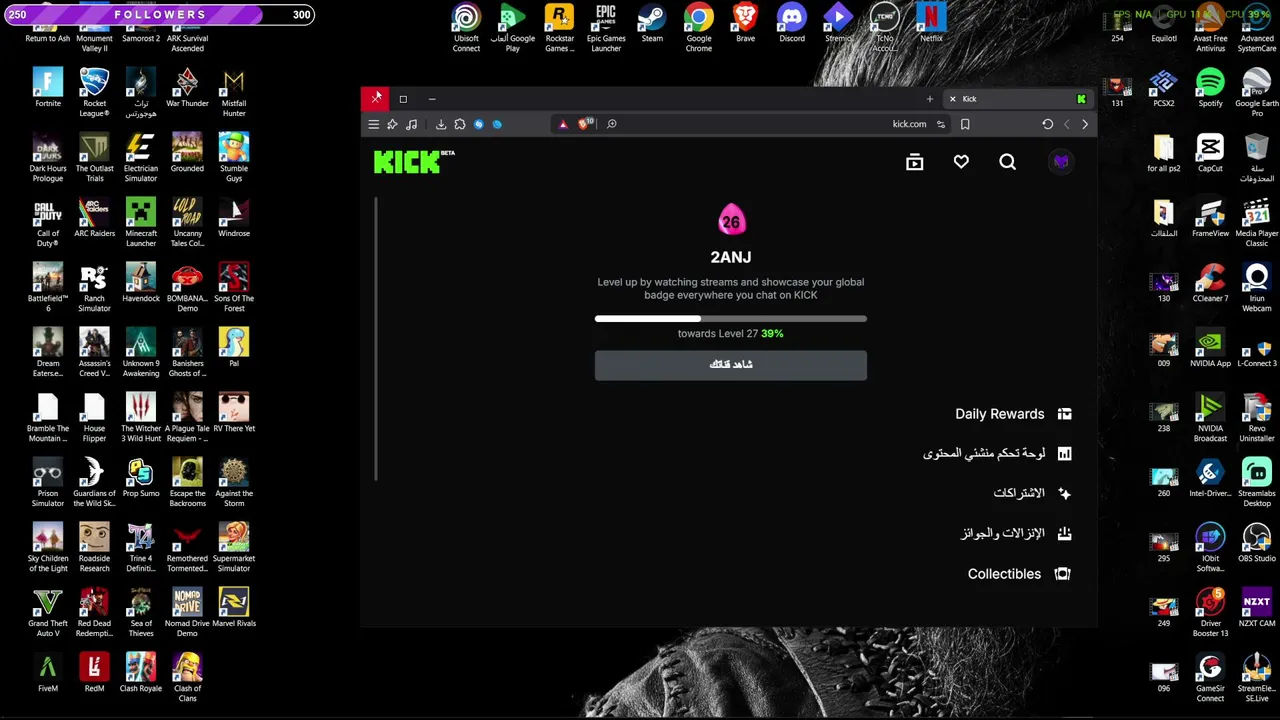Select the Sons Of The Forest shortcut
Image resolution: width=1280 pixels, height=720 pixels.
click(234, 288)
